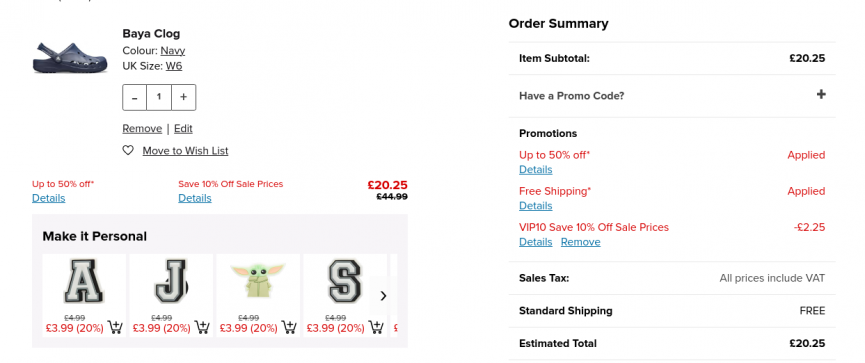Edit the Baya Clog item
Image resolution: width=865 pixels, height=363 pixels.
pyautogui.click(x=183, y=129)
